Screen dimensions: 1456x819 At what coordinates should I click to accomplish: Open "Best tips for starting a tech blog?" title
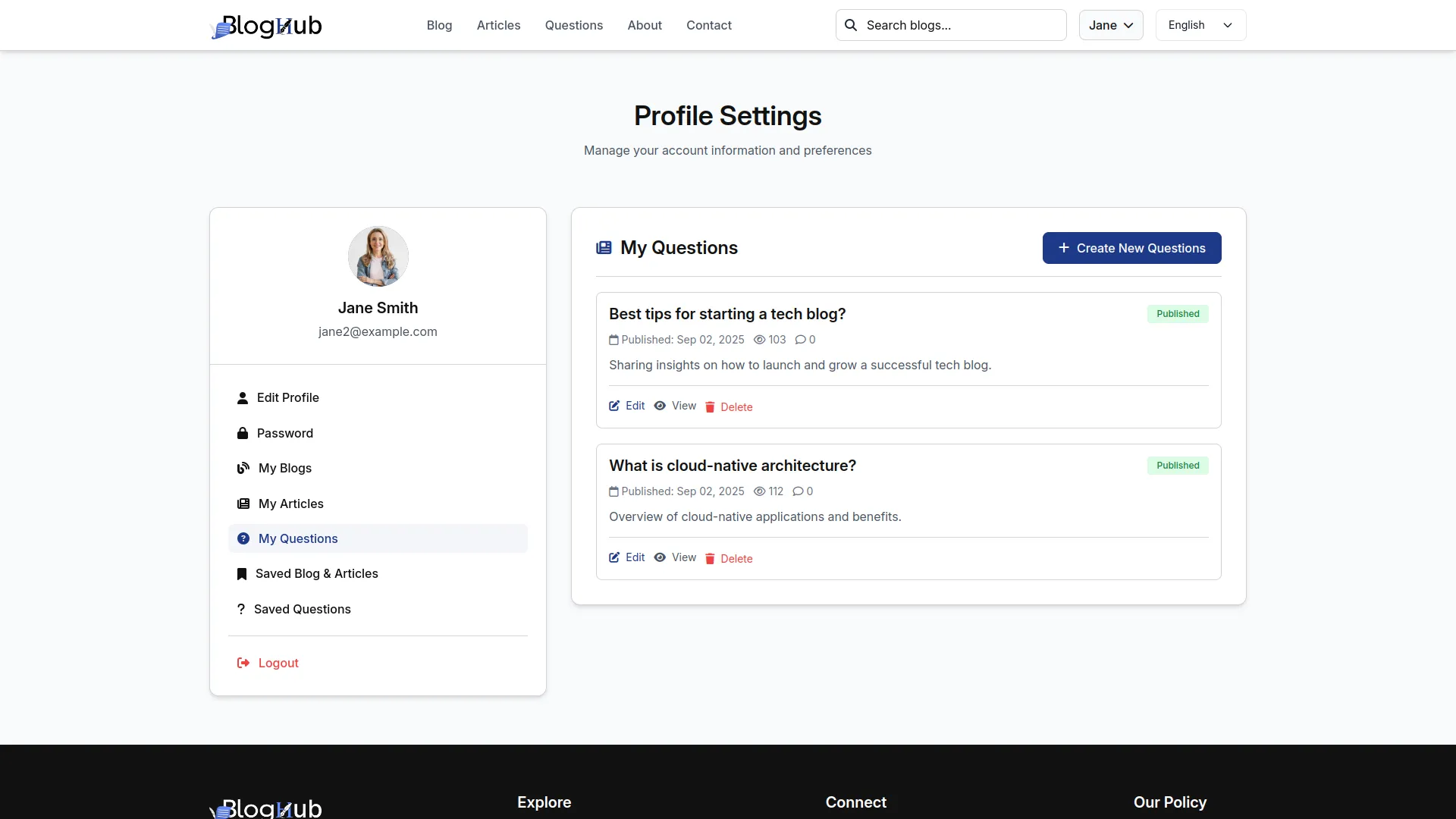[x=726, y=314]
